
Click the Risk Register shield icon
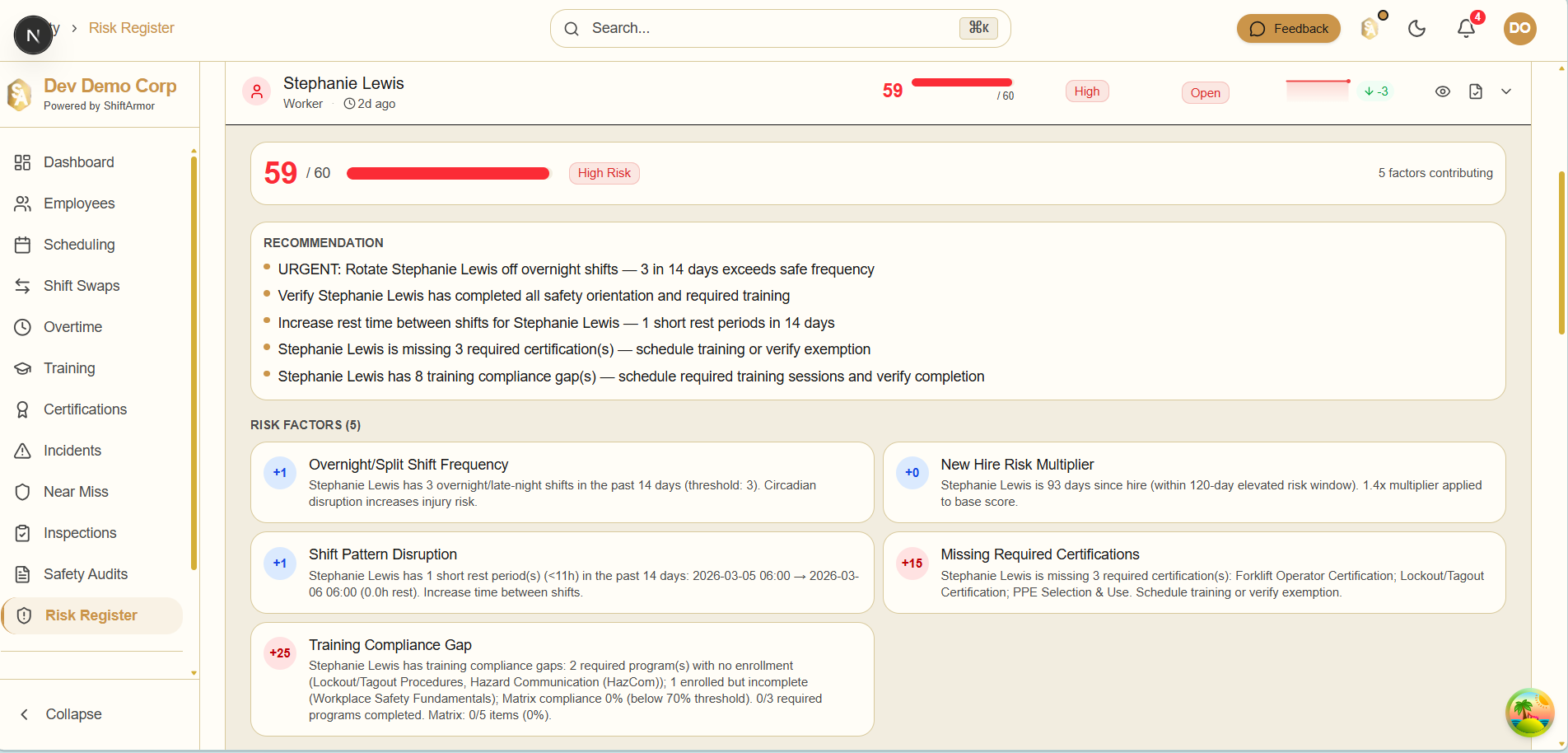pyautogui.click(x=25, y=615)
